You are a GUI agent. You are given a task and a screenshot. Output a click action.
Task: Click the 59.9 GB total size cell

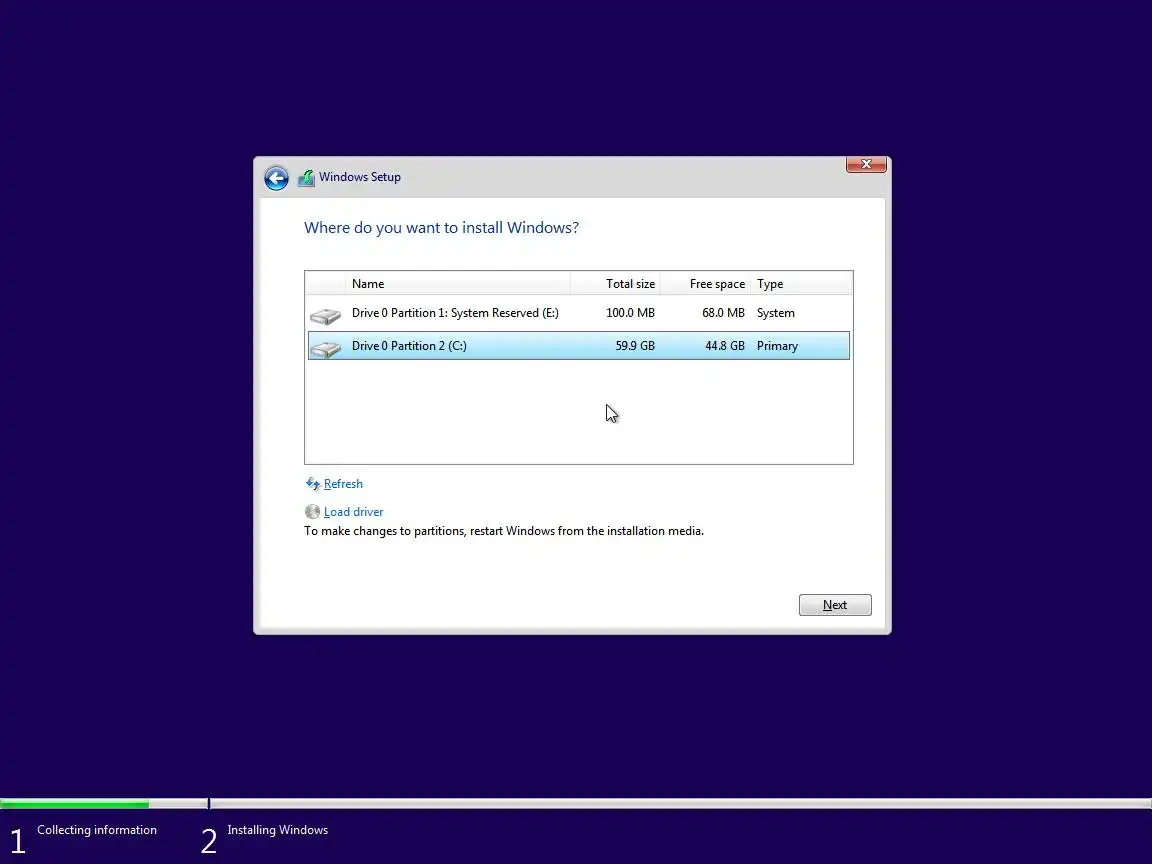(x=635, y=346)
